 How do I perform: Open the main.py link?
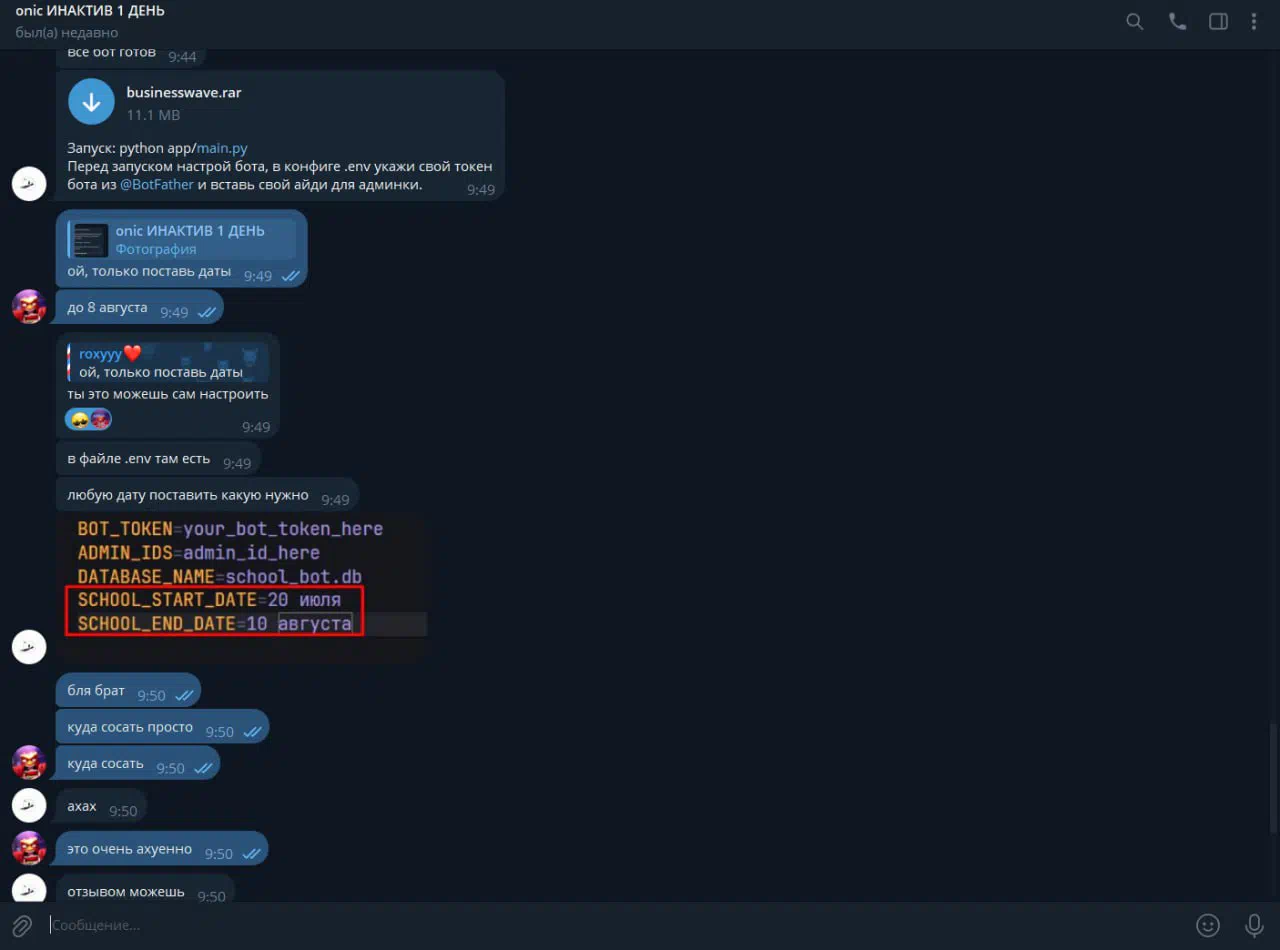222,148
